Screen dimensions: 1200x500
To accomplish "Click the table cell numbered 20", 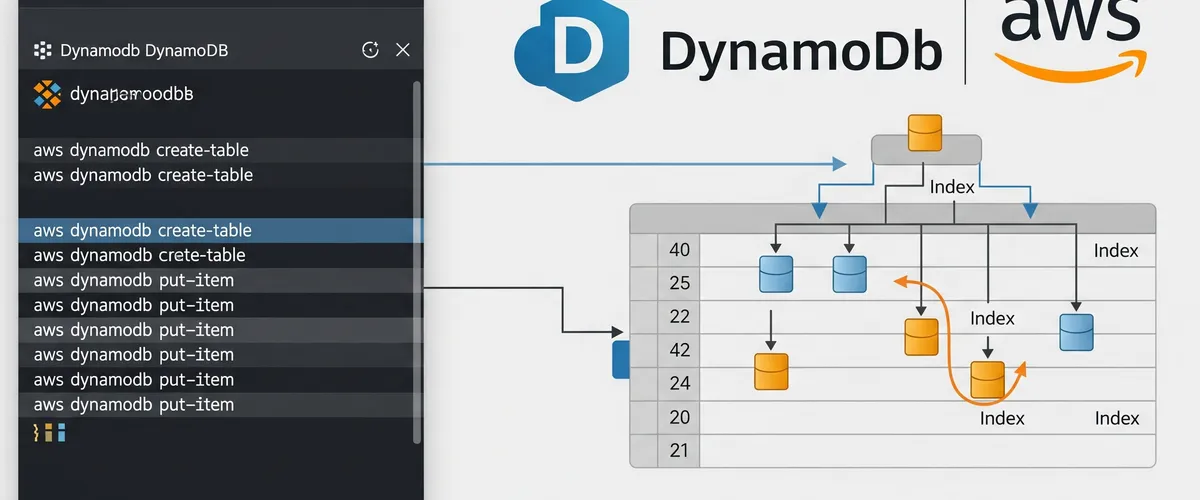I will coord(680,417).
